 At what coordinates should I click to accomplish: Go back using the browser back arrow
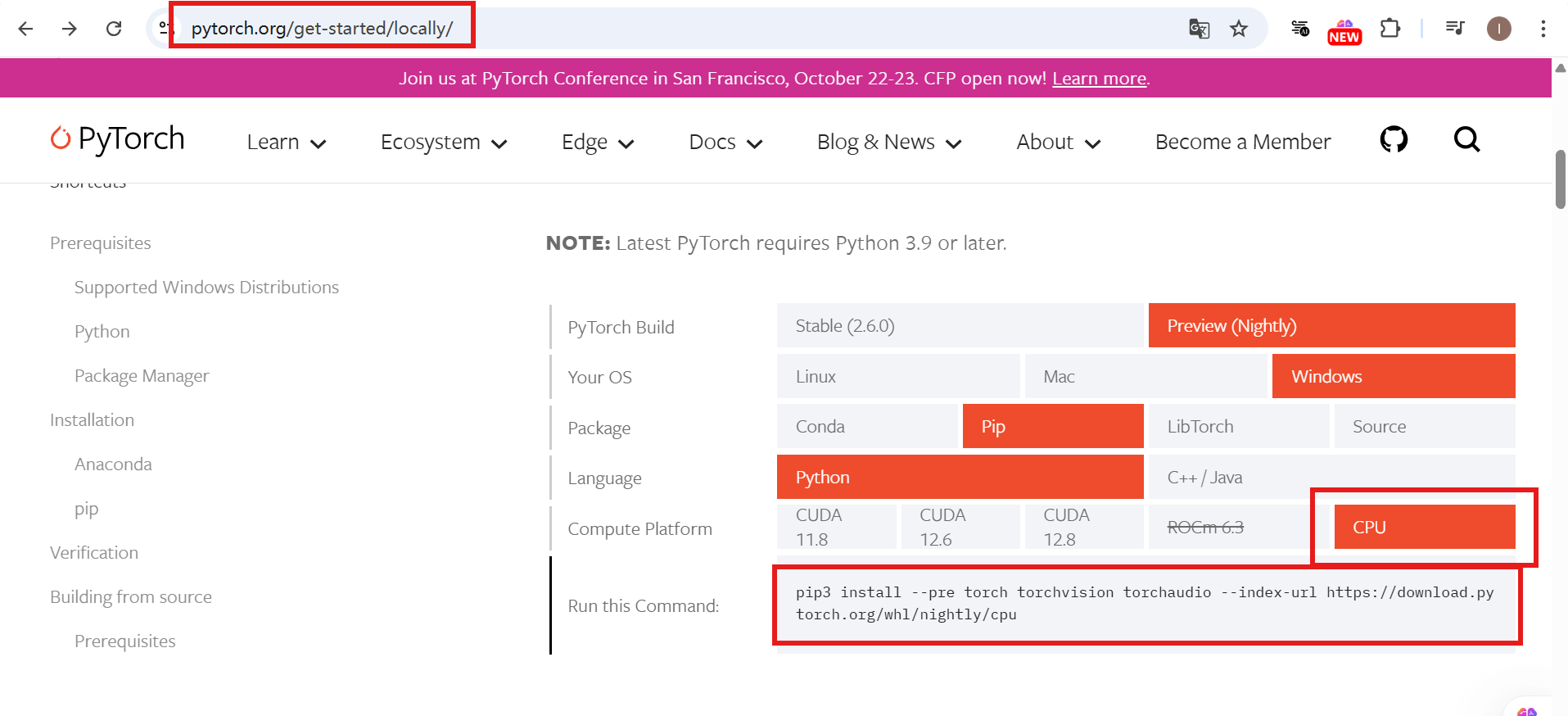click(x=26, y=29)
